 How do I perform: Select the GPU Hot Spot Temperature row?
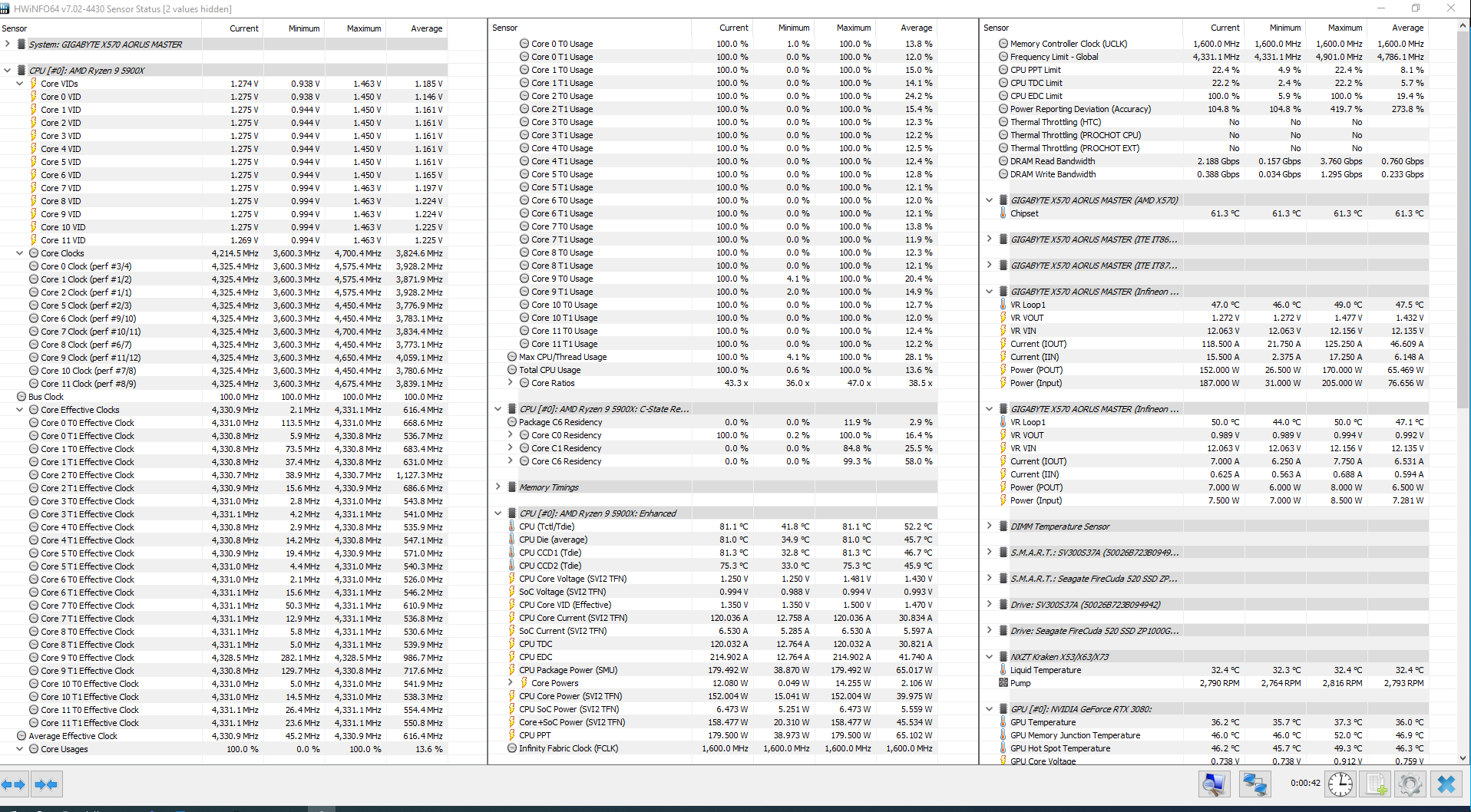point(1205,748)
